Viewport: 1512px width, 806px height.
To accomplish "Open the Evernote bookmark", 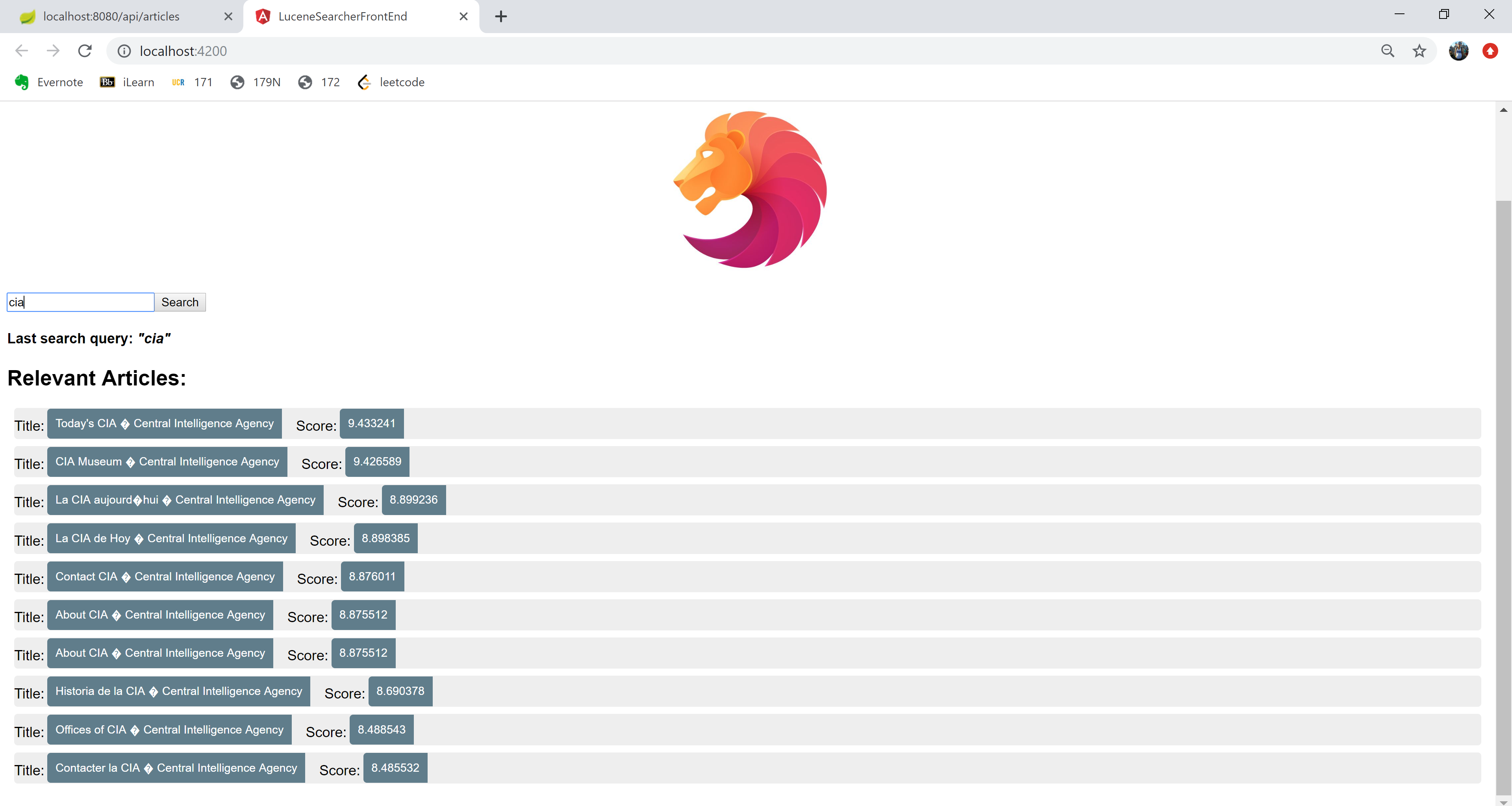I will click(x=49, y=82).
